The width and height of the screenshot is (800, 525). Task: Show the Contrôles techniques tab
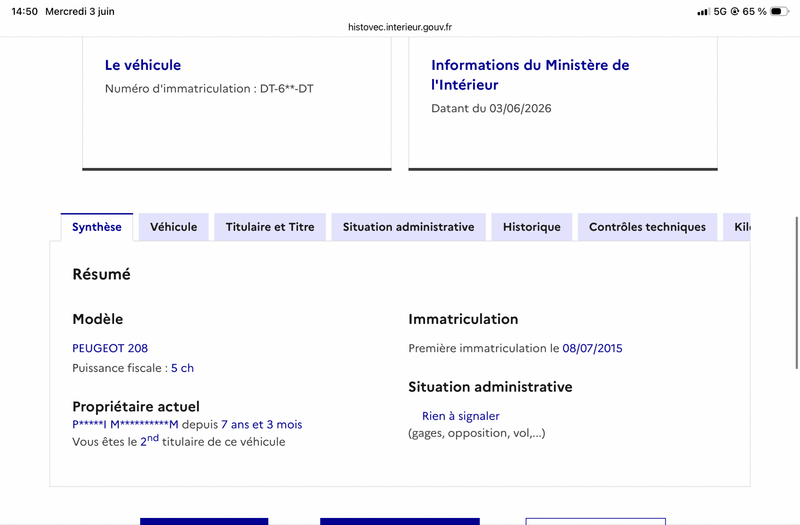click(x=647, y=227)
